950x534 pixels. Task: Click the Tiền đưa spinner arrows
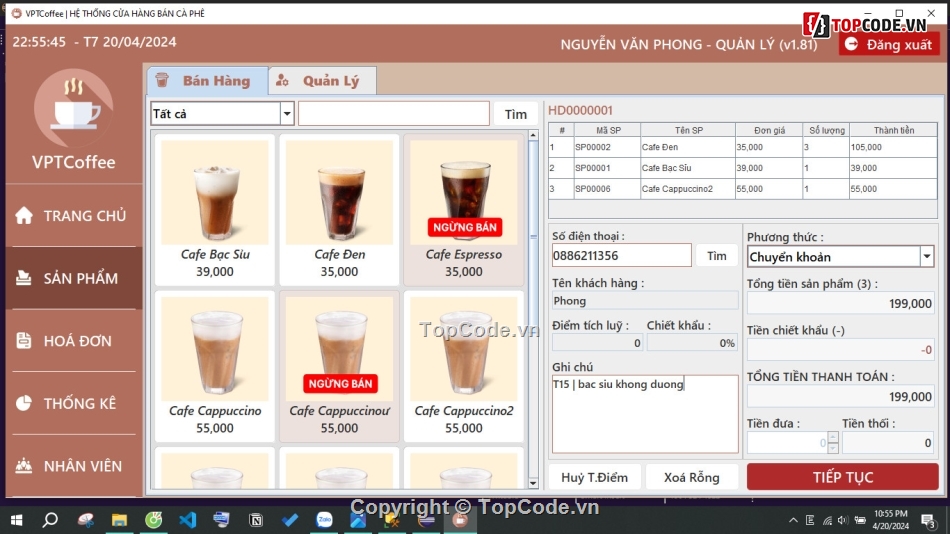click(x=833, y=443)
